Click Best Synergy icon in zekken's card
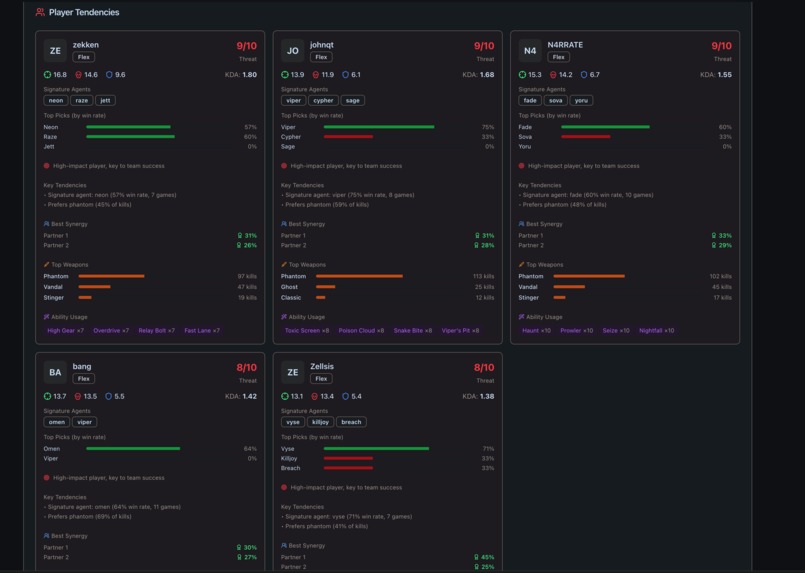This screenshot has height=573, width=805. pyautogui.click(x=46, y=224)
